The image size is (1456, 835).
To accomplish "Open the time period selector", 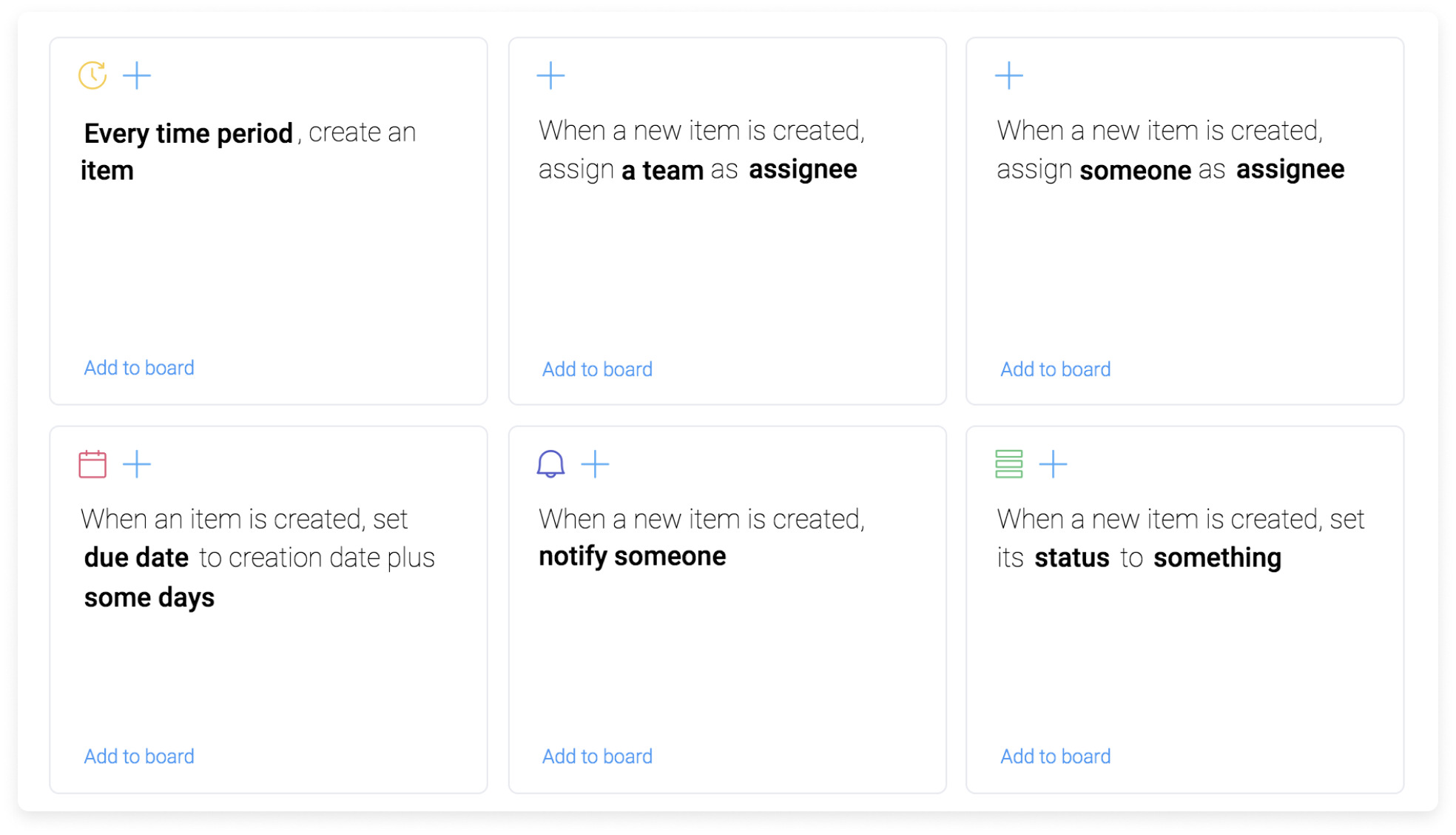I will tap(188, 133).
